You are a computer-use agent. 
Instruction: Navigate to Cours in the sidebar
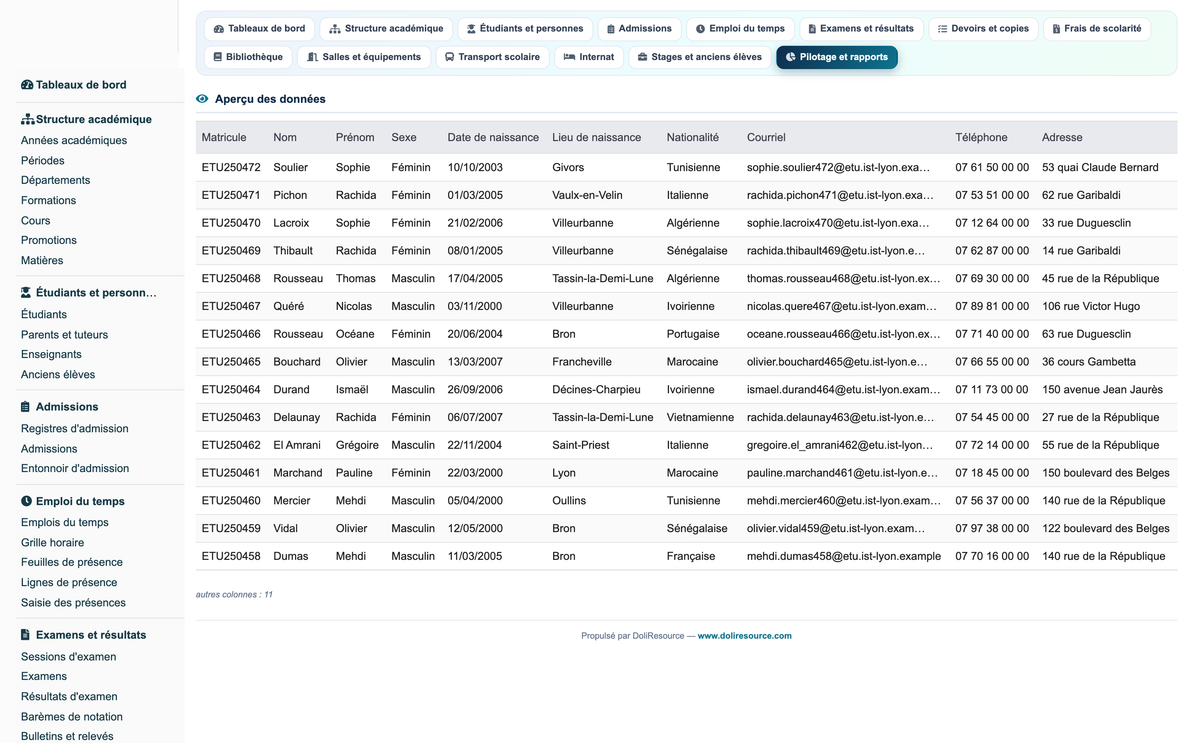coord(35,221)
